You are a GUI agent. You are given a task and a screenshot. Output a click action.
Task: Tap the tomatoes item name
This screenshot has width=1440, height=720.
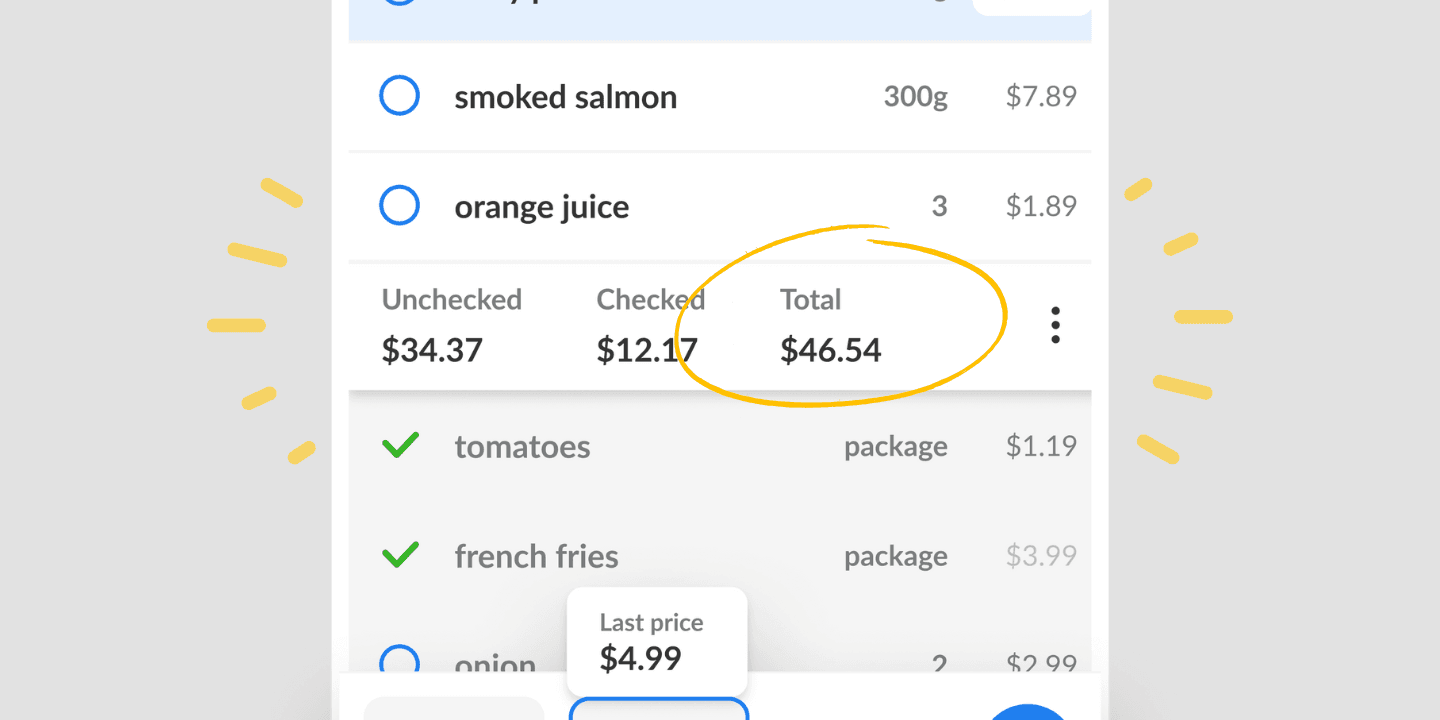click(522, 446)
